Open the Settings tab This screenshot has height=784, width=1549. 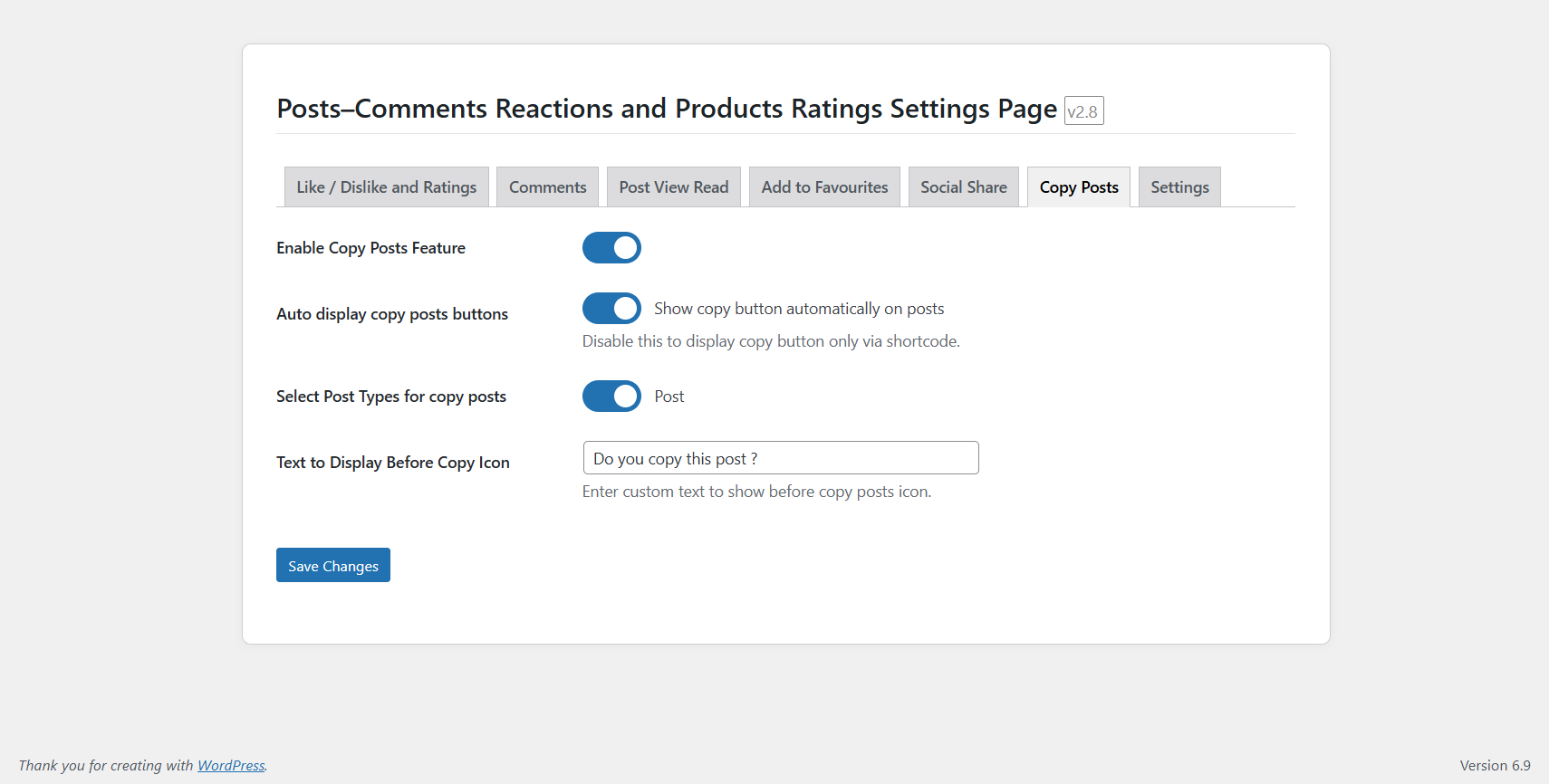(x=1179, y=187)
